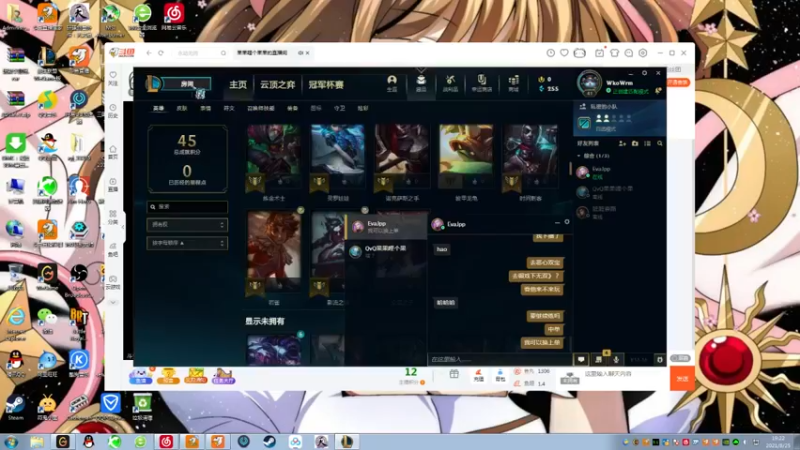Click the champion search field
The image size is (800, 450).
click(x=187, y=207)
